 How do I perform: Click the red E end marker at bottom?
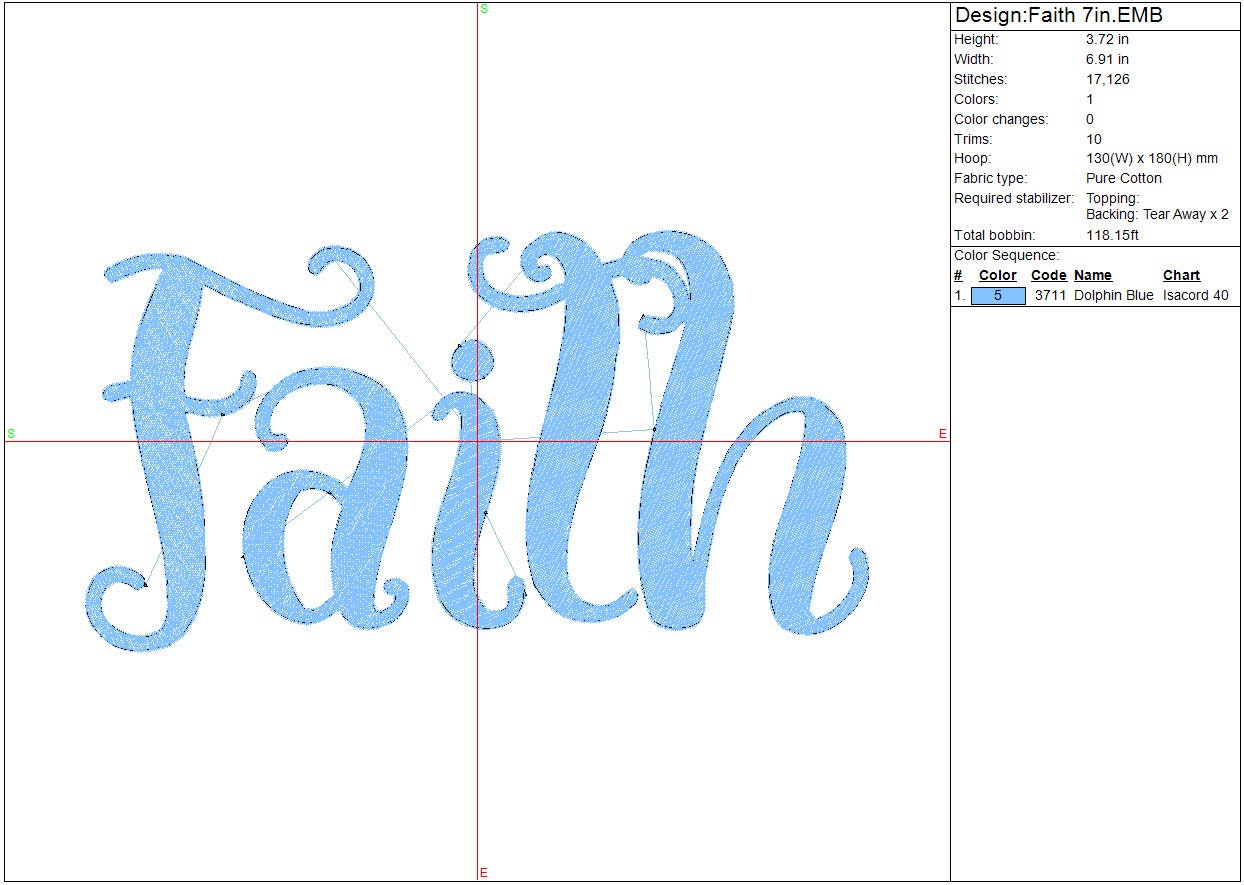point(484,873)
